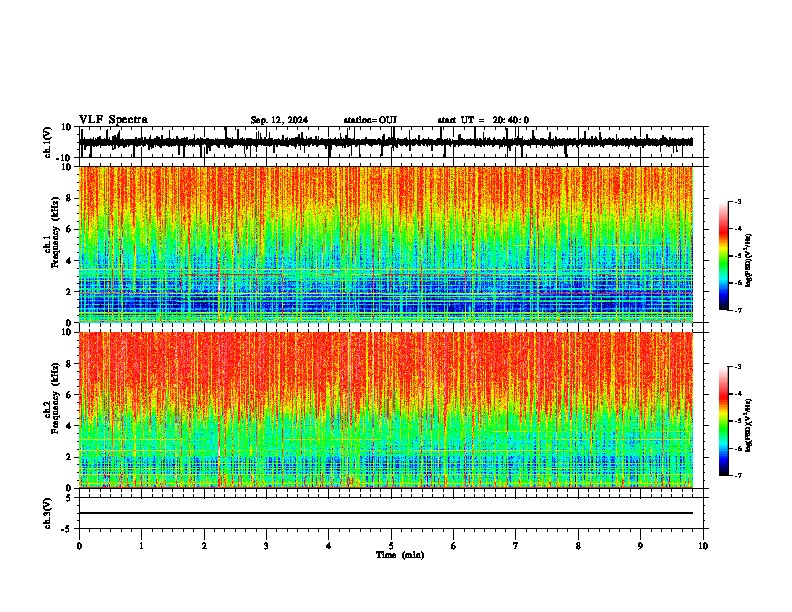This screenshot has height=612, width=792.
Task: Click the "6" kHz tick on ch.2 frequency axis
Action: 70,394
